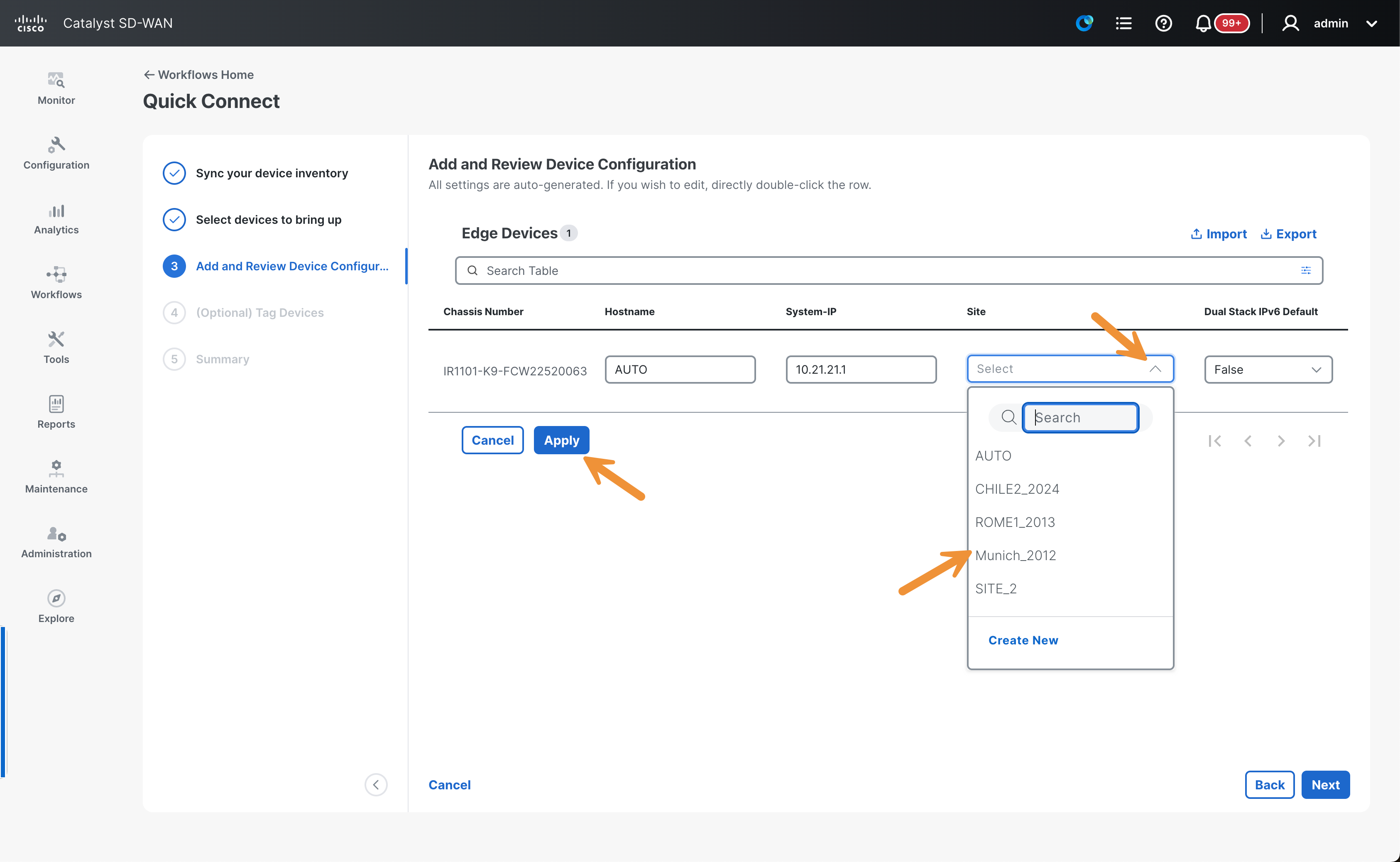1400x862 pixels.
Task: Choose CHILE2_2024 from the Site list
Action: 1017,489
